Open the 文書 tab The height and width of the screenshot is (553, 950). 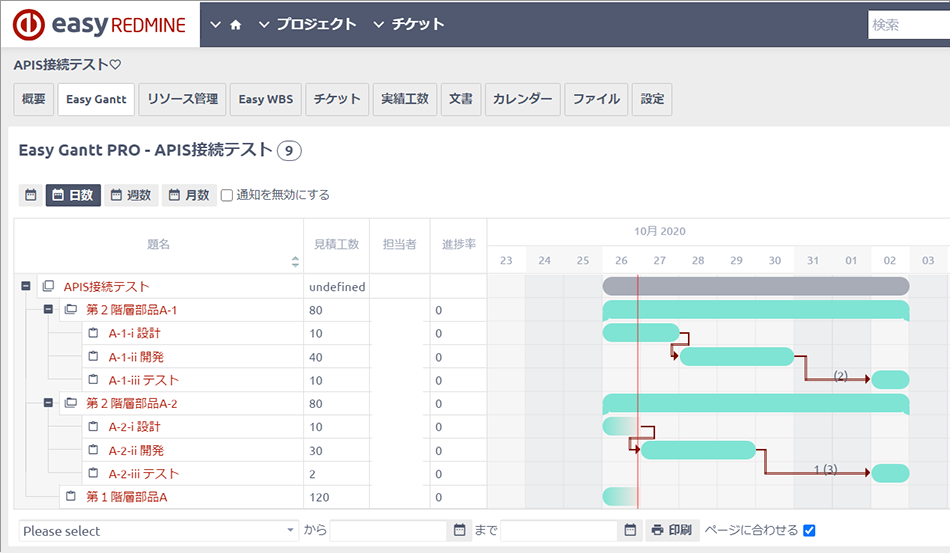tap(460, 99)
